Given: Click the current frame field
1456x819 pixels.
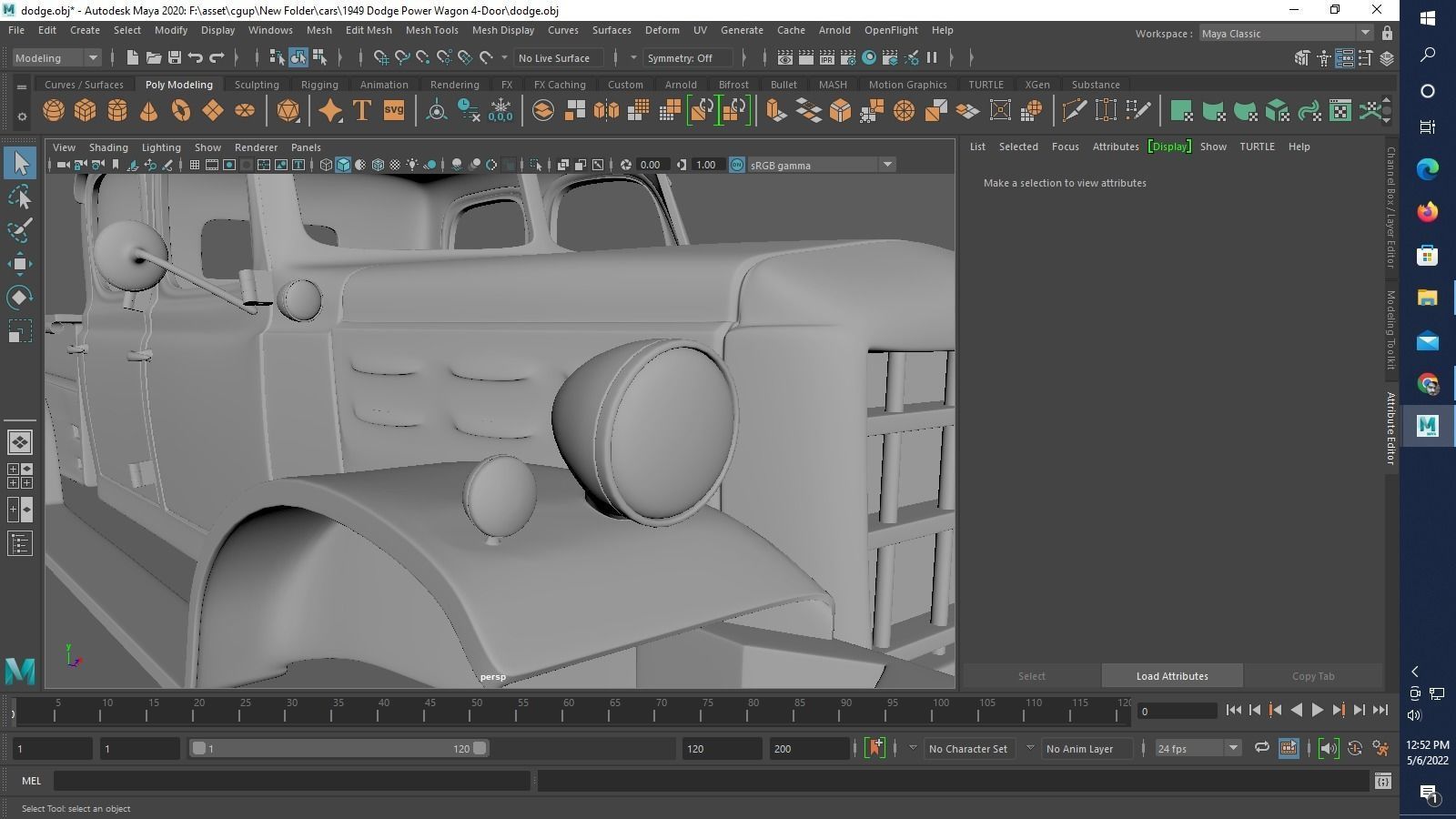Looking at the screenshot, I should pyautogui.click(x=1177, y=711).
